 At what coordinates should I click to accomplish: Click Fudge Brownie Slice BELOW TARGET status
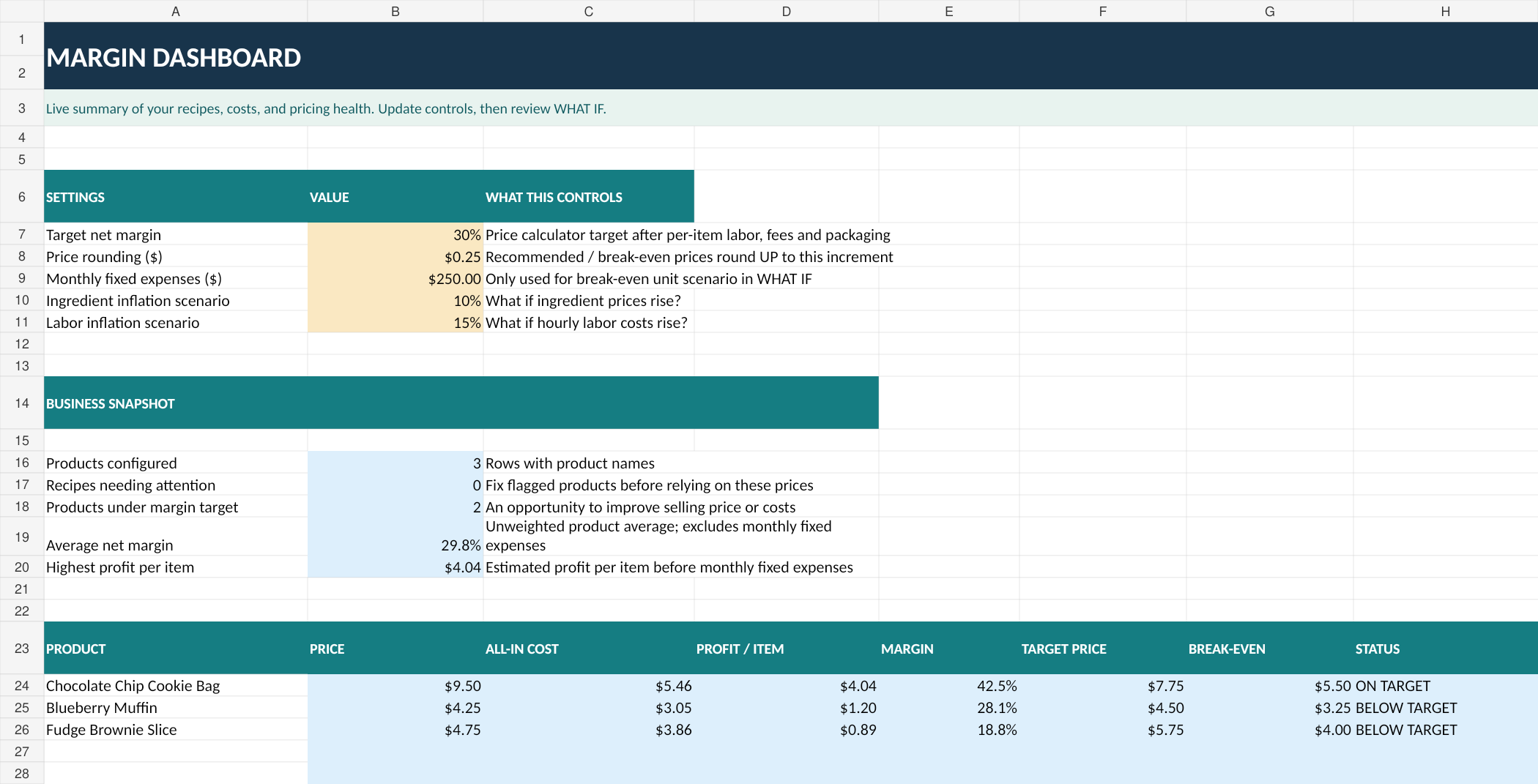1446,729
